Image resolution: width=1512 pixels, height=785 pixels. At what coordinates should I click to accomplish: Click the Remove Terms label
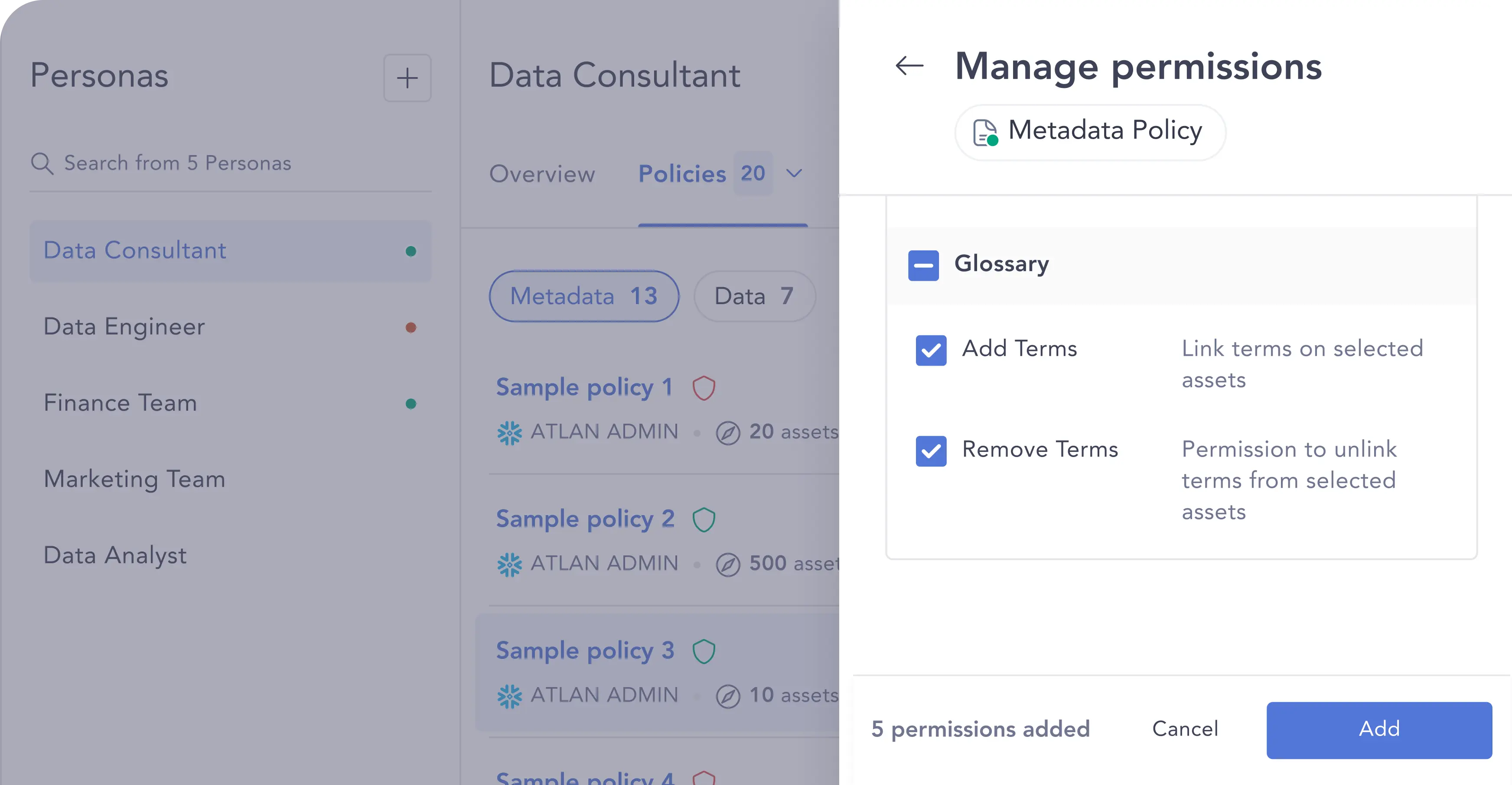click(x=1040, y=449)
